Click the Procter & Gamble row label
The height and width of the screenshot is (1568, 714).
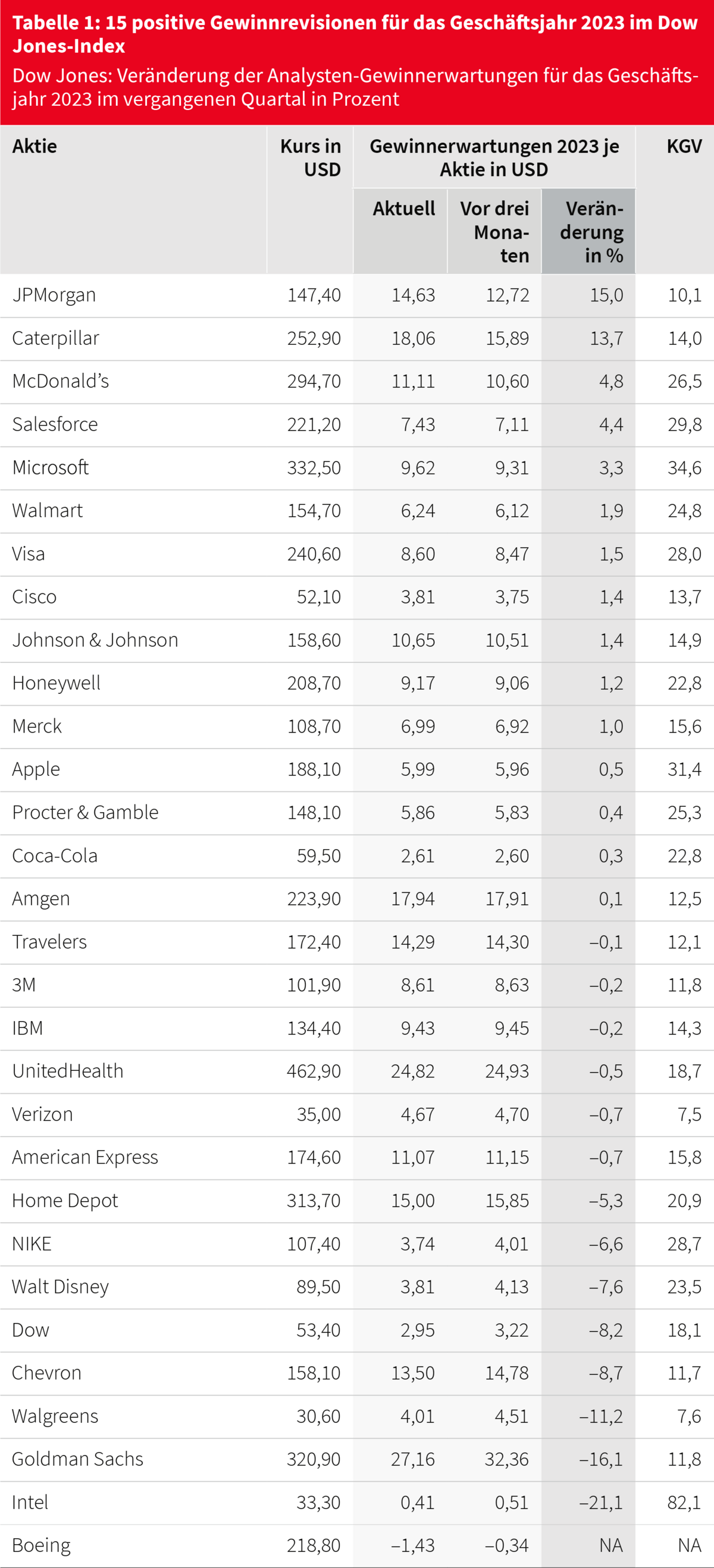pos(85,813)
